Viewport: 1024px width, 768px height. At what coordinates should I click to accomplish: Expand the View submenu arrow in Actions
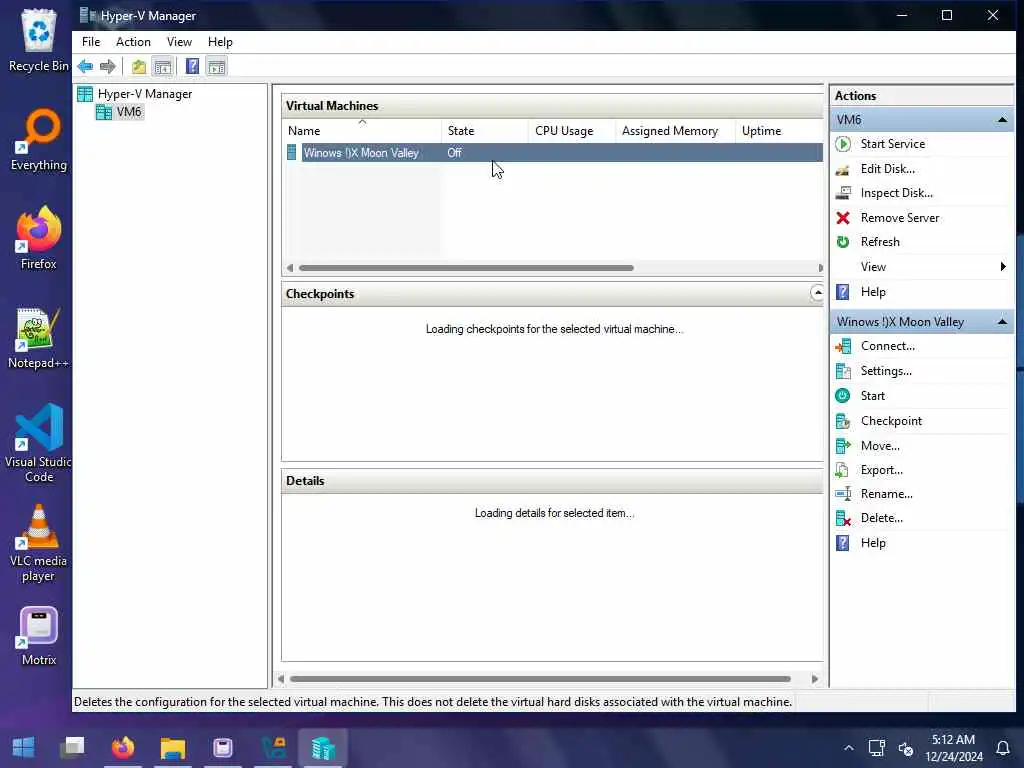click(x=1003, y=266)
